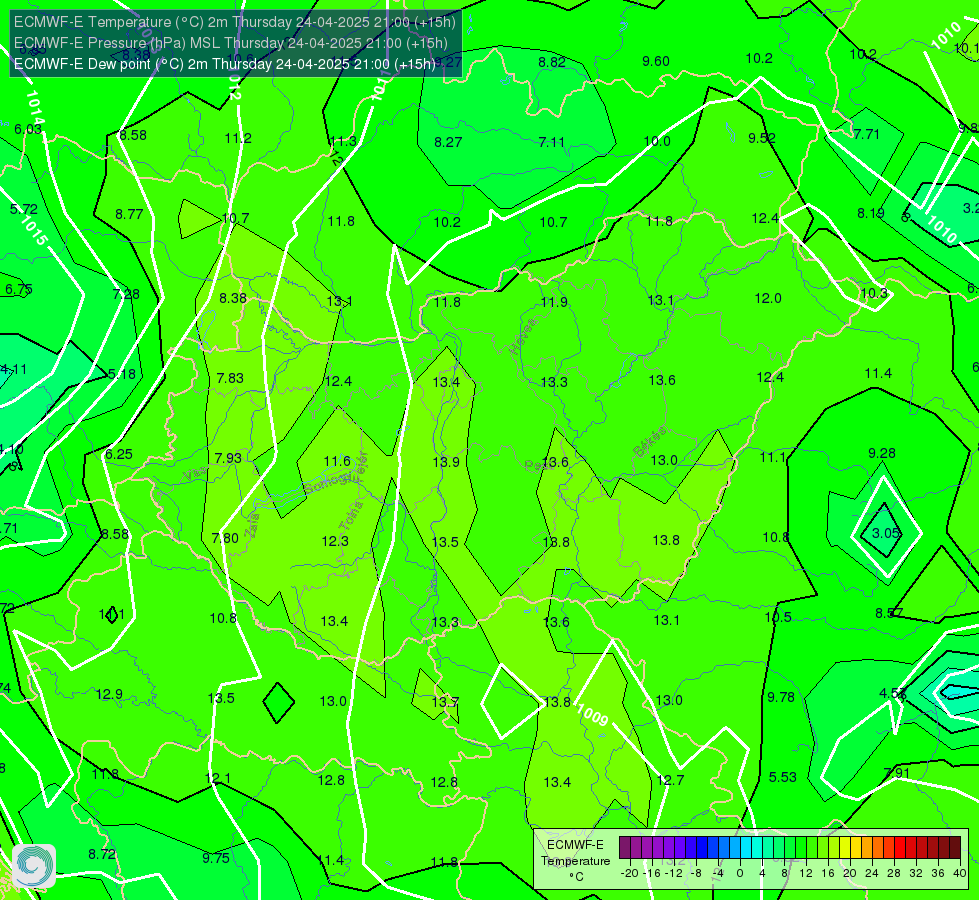Click the 12.0 temperature value
The image size is (979, 900).
[x=768, y=298]
